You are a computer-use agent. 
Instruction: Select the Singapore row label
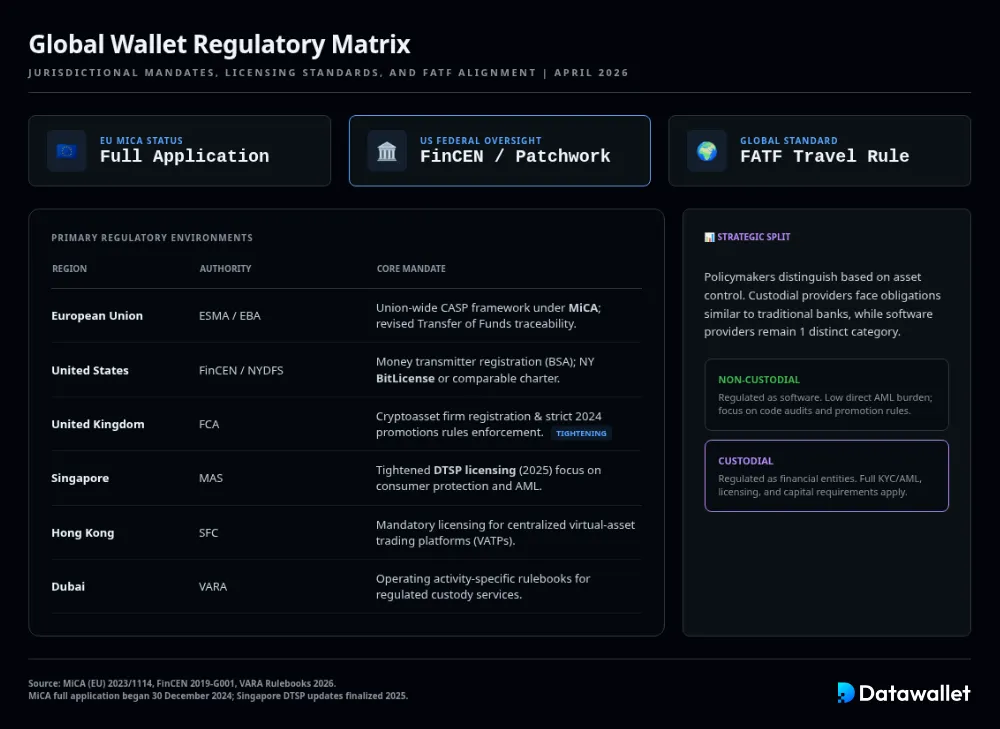(80, 478)
